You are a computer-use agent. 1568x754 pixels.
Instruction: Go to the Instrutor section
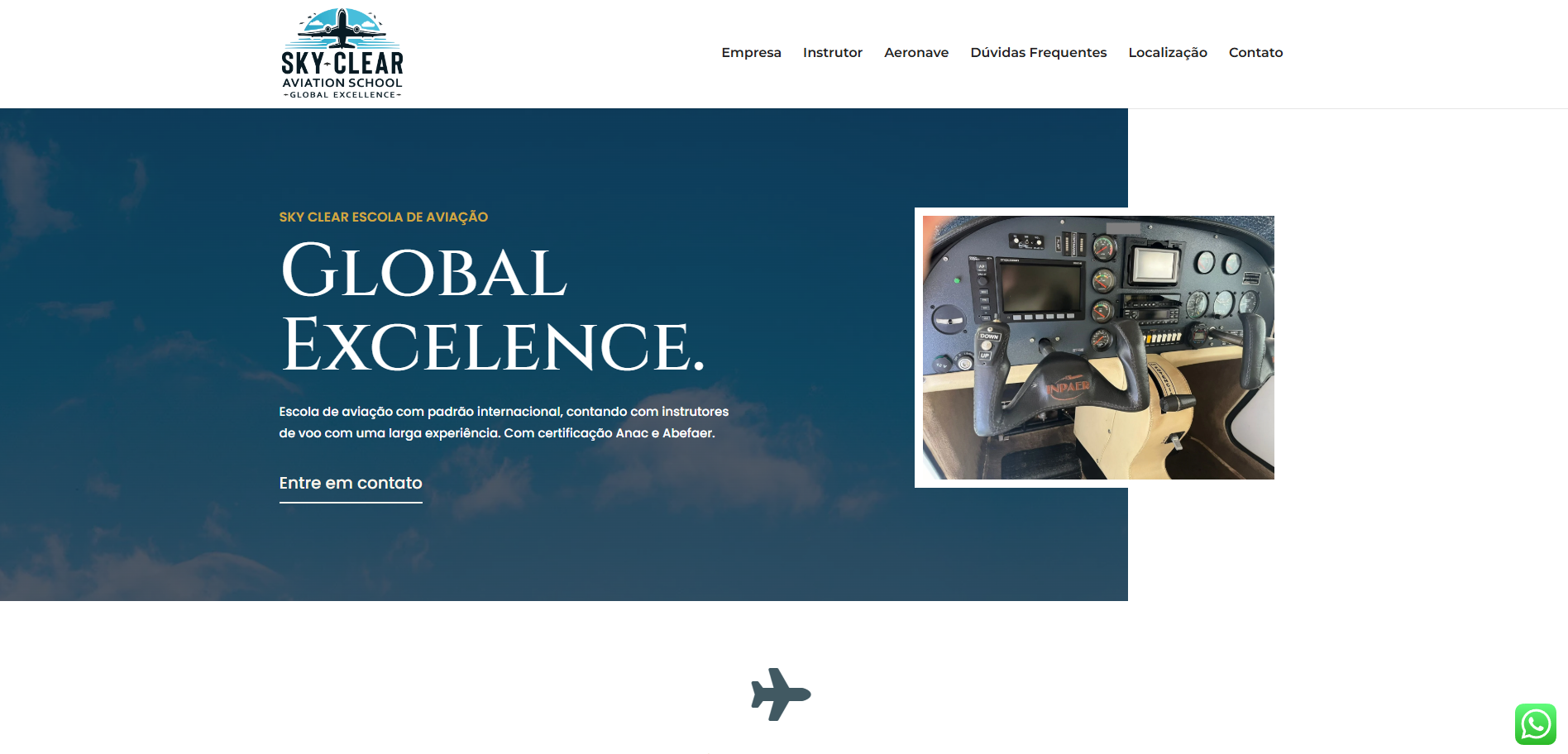[832, 52]
